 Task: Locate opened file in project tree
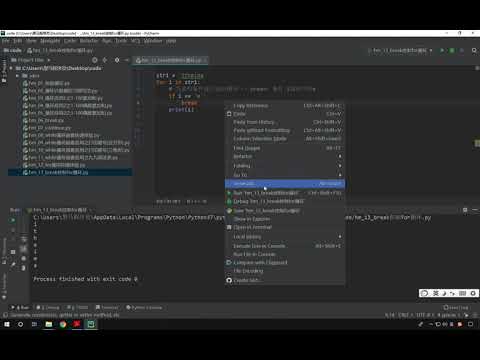click(95, 60)
